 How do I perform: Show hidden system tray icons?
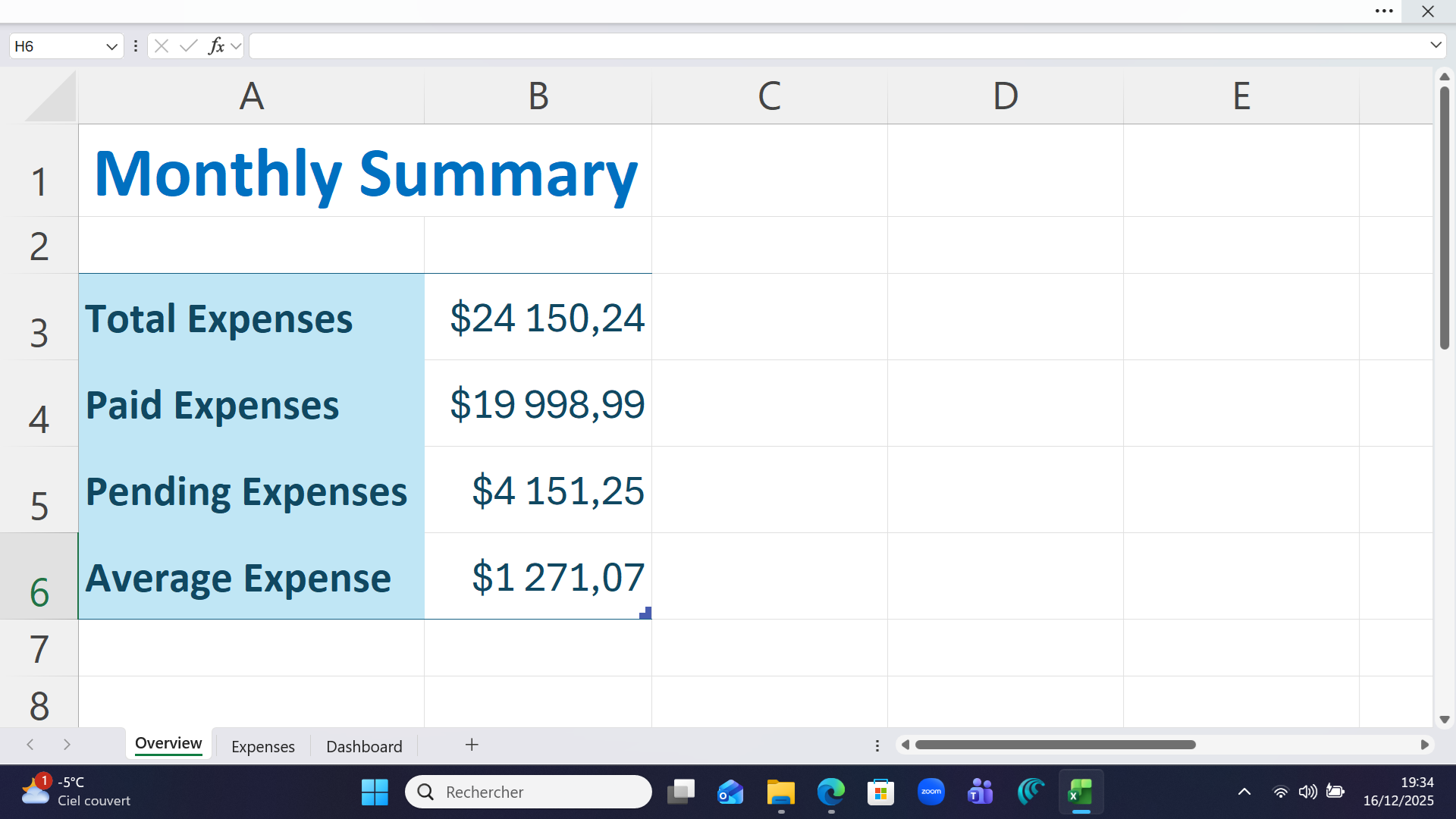coord(1244,792)
